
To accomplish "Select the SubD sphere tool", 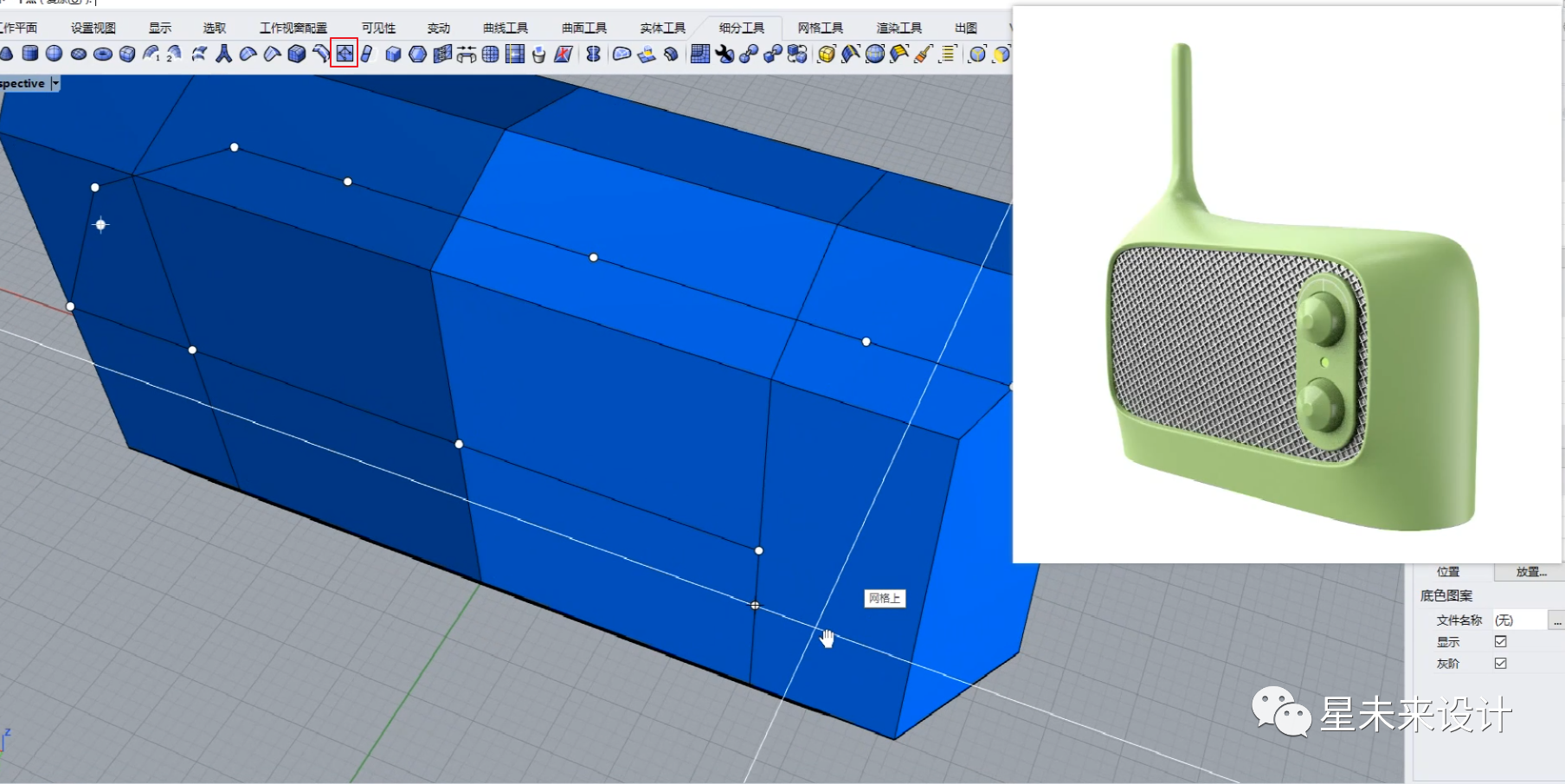I will point(54,54).
